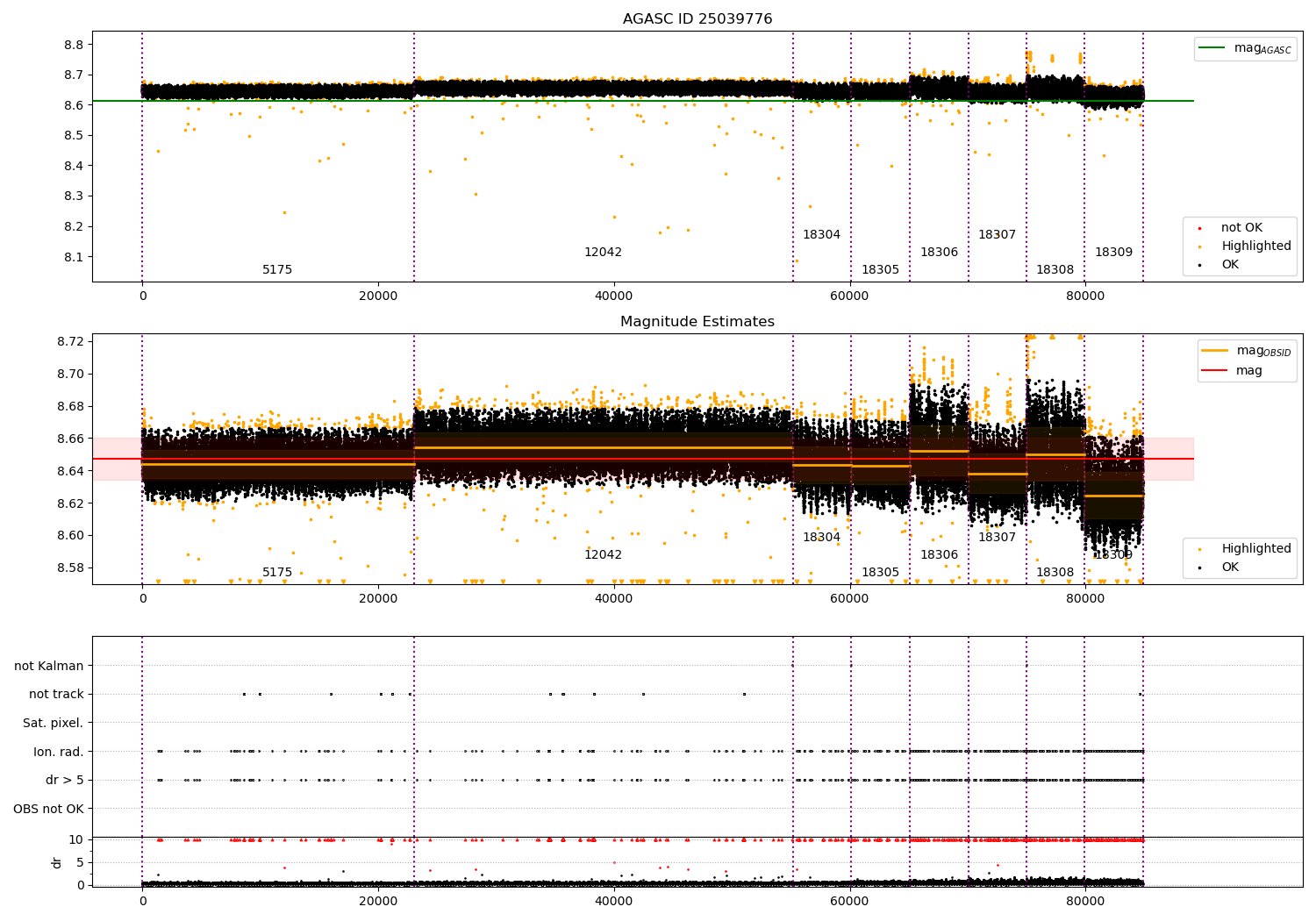Viewport: 1316px width, 921px height.
Task: Select 'Highlighted' legend entry in AGASC ID plot
Action: tap(1256, 246)
